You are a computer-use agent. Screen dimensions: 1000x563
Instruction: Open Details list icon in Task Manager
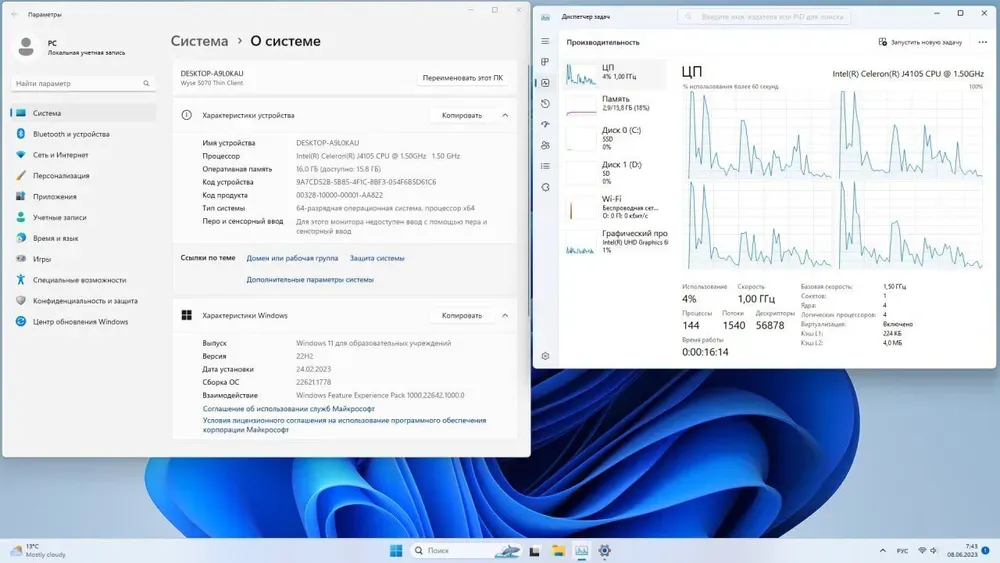coord(545,166)
